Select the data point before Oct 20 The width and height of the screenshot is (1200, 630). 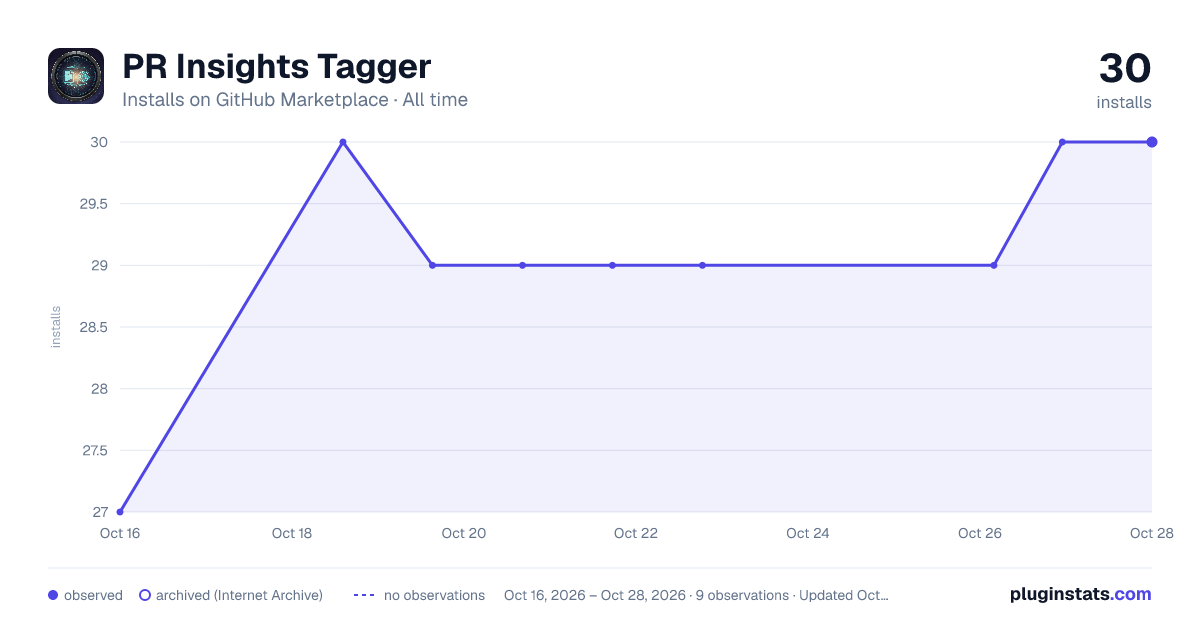click(432, 265)
